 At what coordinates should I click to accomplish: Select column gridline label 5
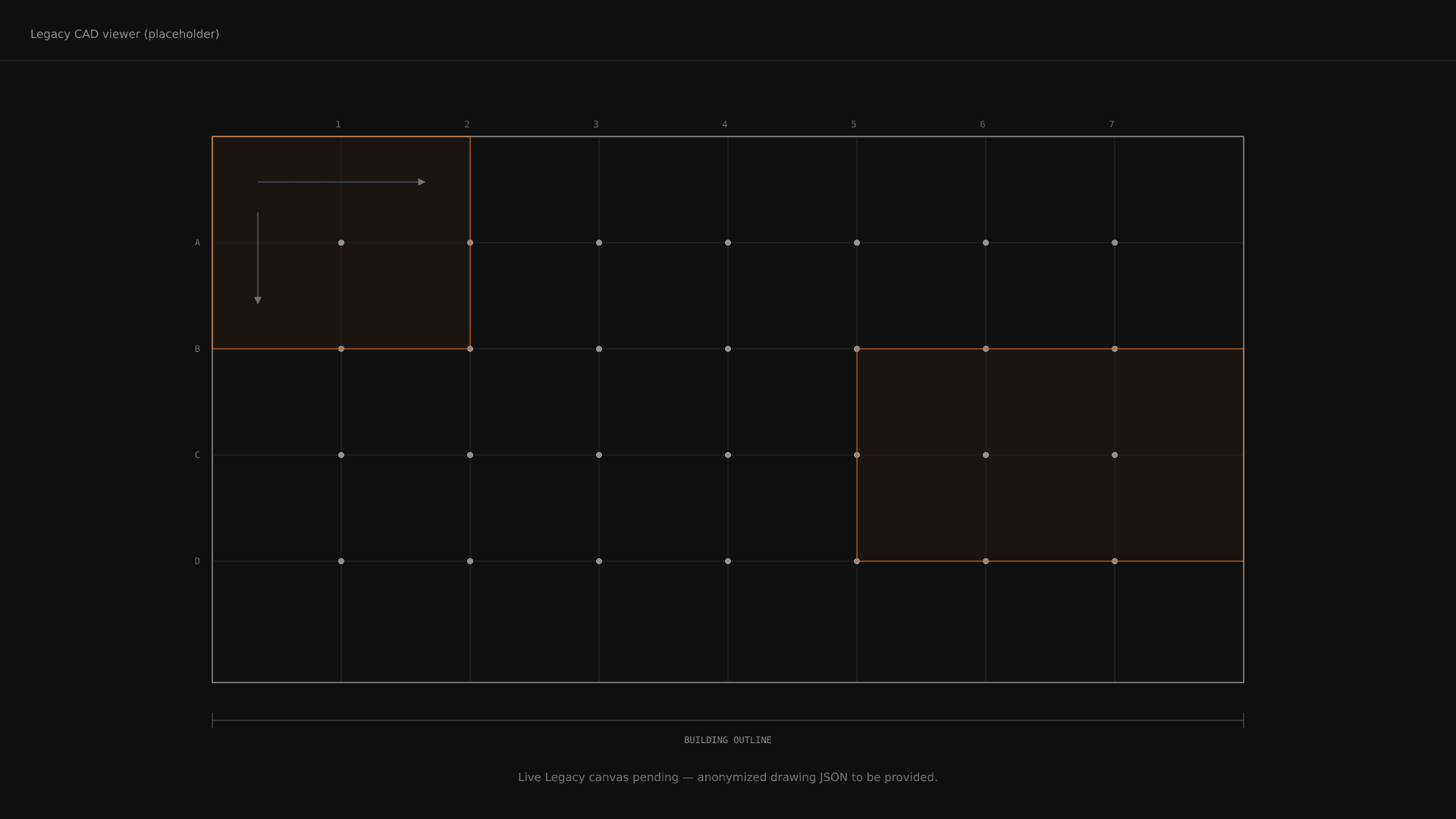click(854, 124)
